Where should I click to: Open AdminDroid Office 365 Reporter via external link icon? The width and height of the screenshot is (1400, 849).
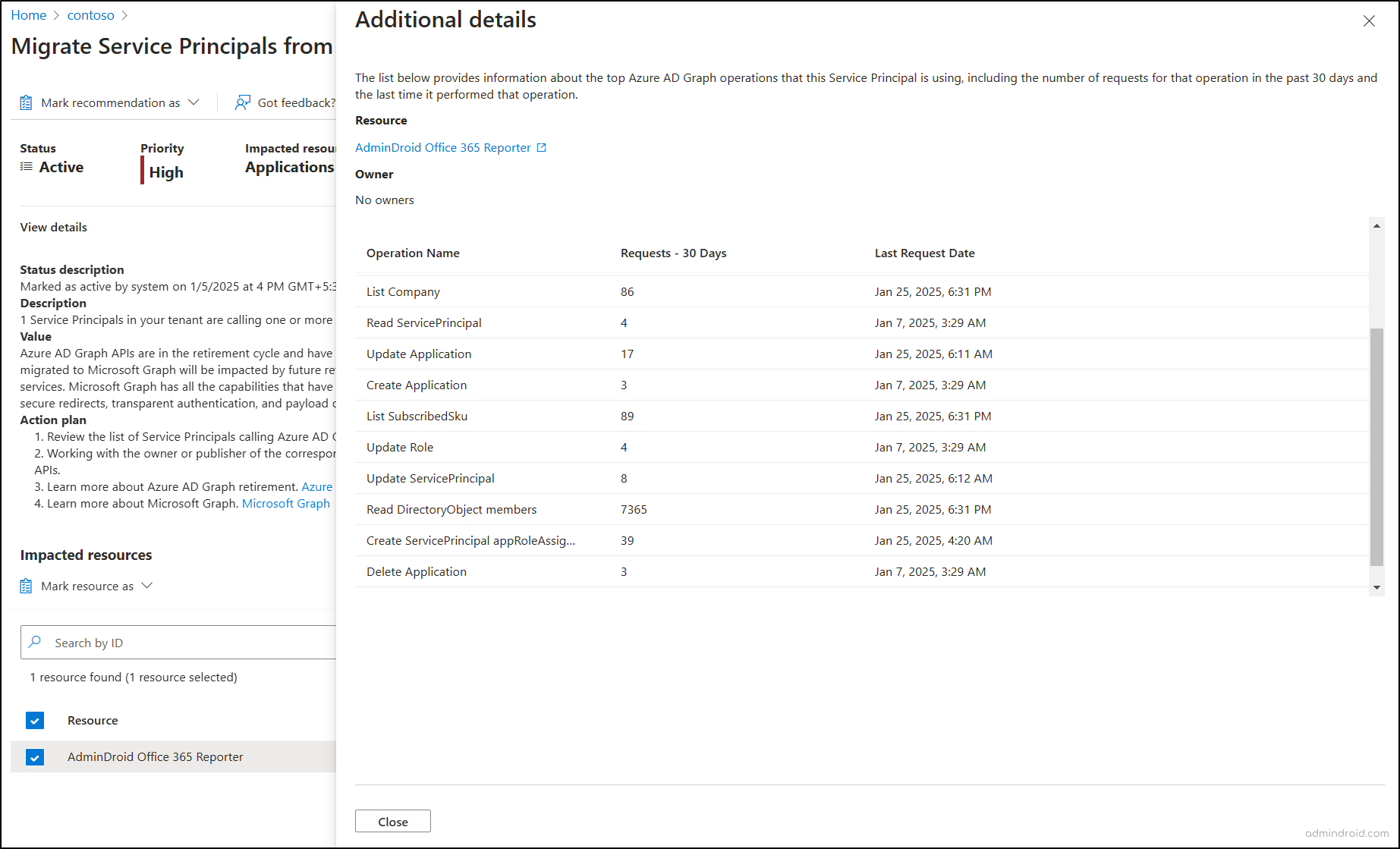point(540,147)
